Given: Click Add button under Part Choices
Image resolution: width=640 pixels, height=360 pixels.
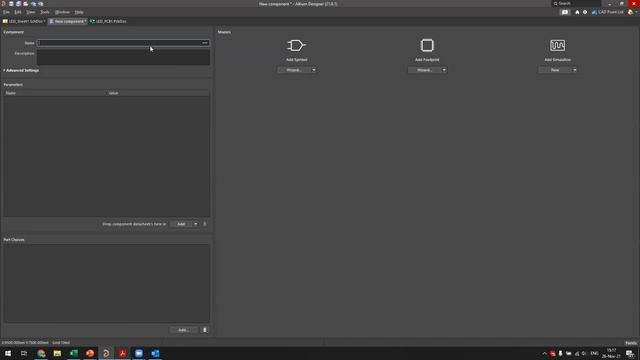Looking at the screenshot, I should tap(183, 330).
